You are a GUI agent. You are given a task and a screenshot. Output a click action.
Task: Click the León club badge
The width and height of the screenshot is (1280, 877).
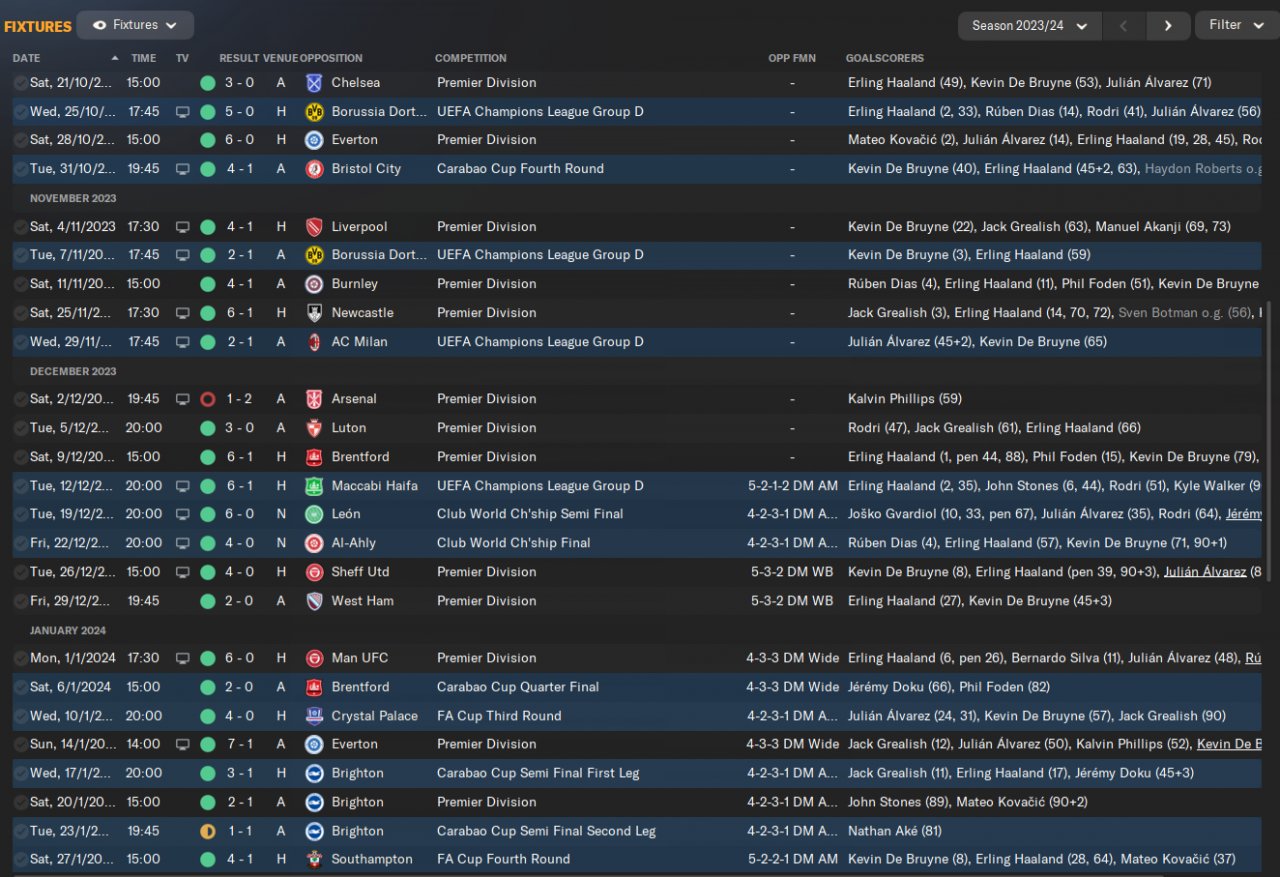pyautogui.click(x=314, y=514)
